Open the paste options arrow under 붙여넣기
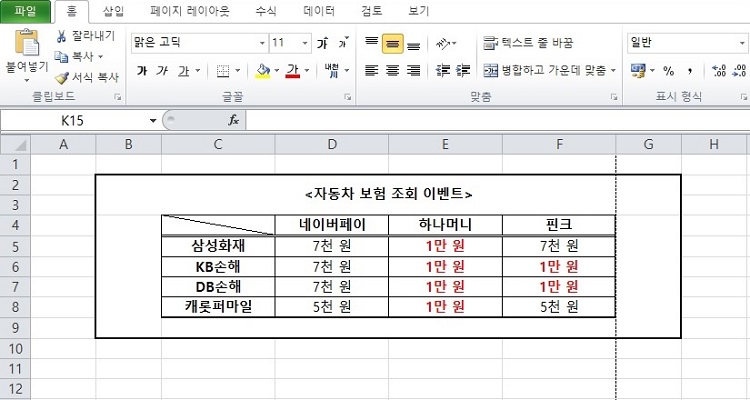Screen dimensions: 750x400 (27, 79)
